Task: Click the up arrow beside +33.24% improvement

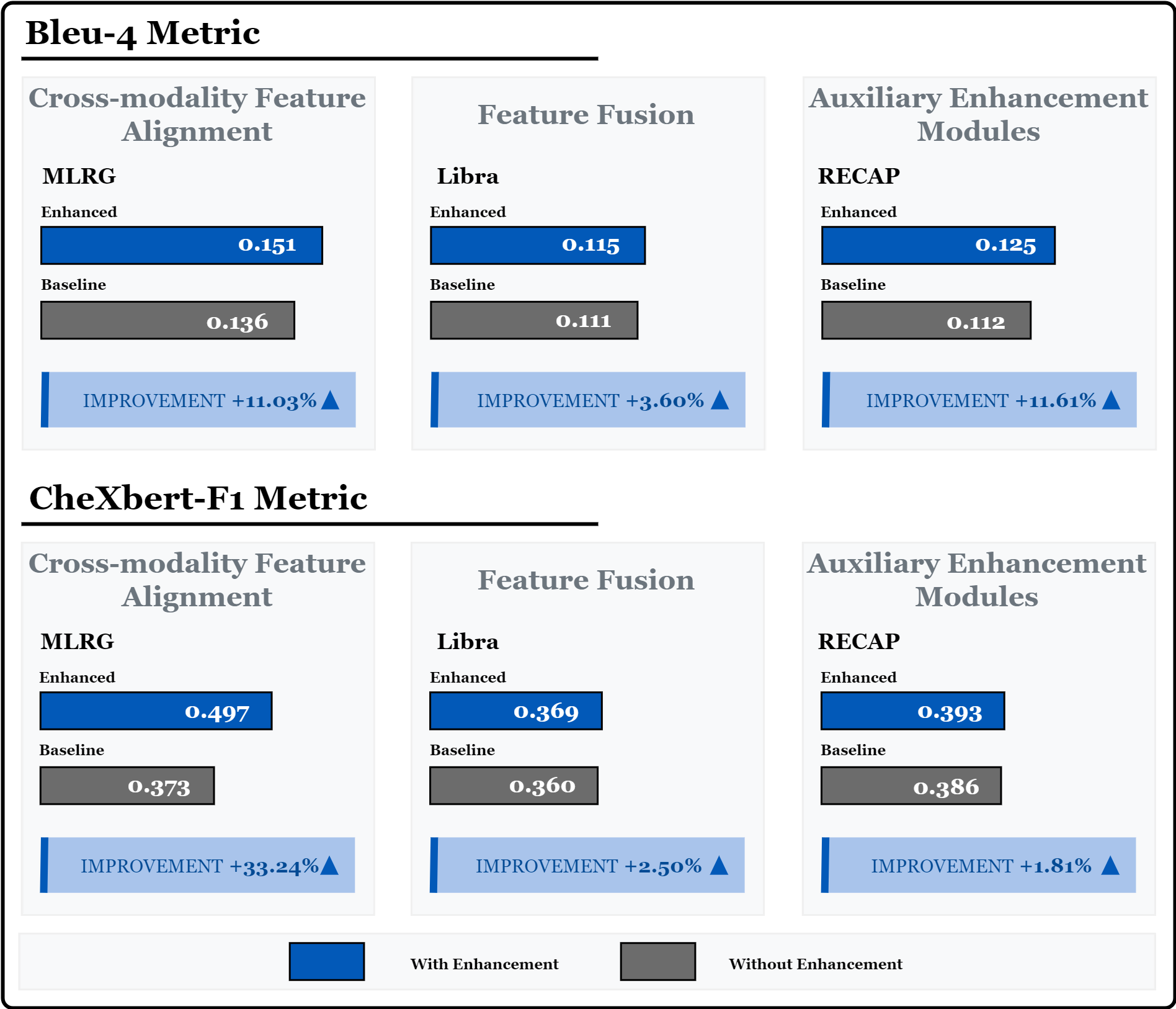Action: (x=329, y=865)
